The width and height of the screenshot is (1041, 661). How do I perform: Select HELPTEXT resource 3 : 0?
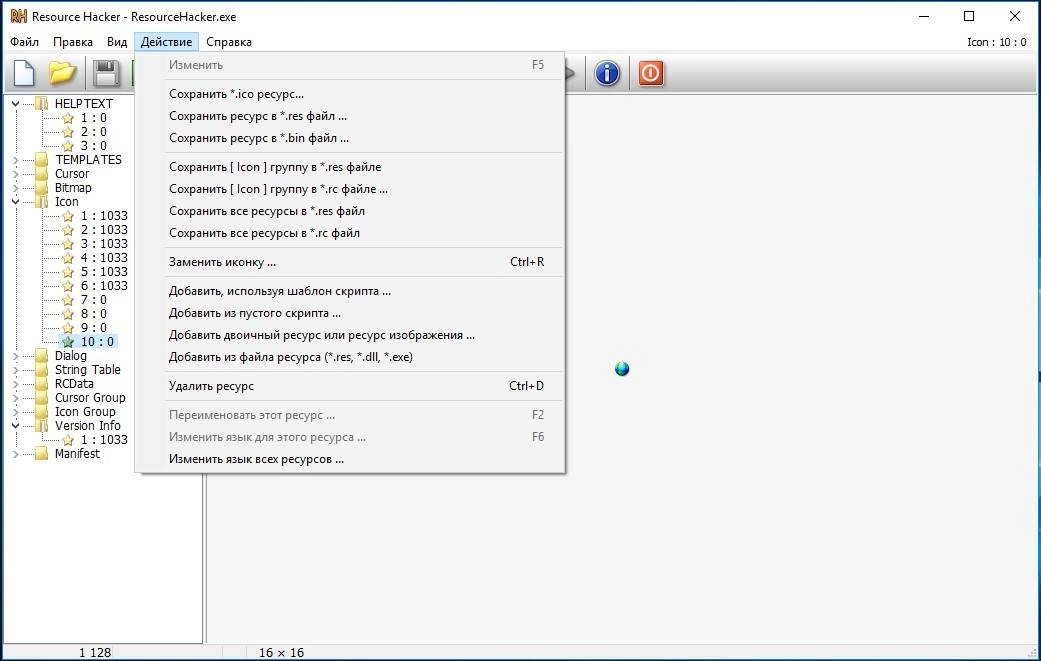(x=94, y=145)
